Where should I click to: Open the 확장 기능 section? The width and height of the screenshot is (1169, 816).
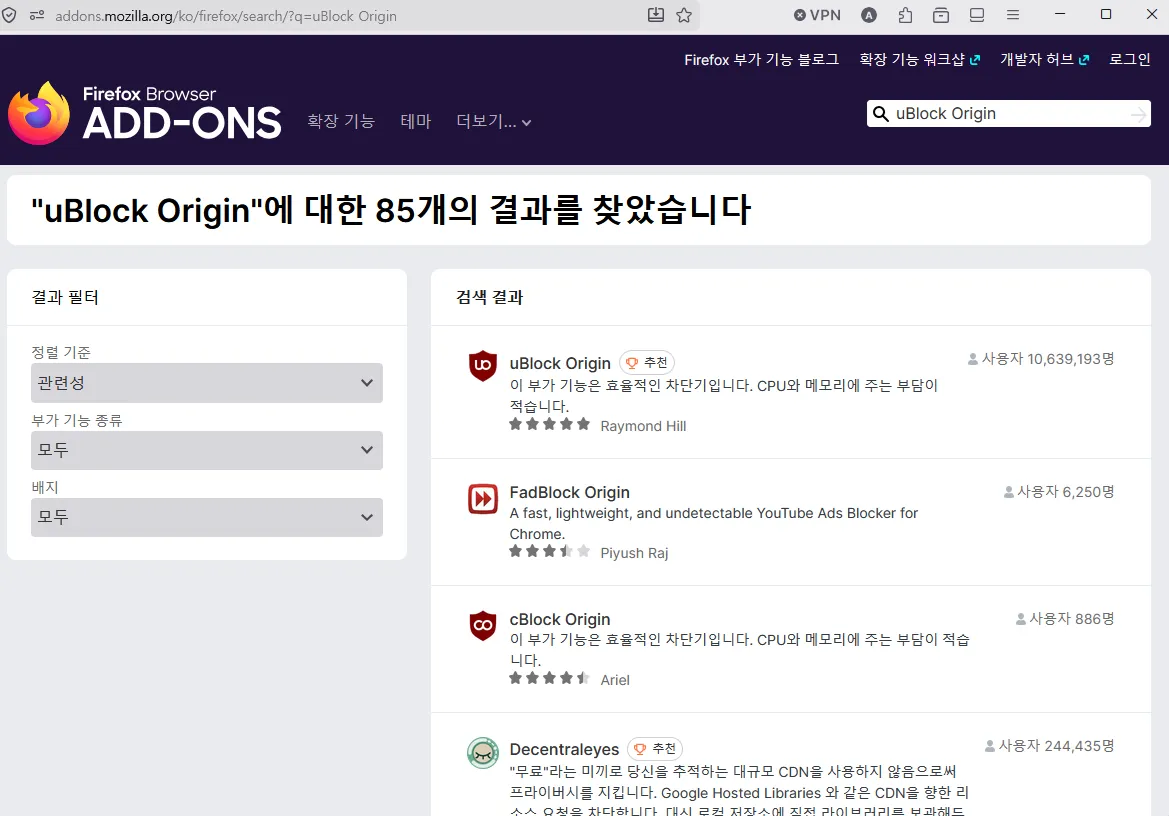point(341,121)
